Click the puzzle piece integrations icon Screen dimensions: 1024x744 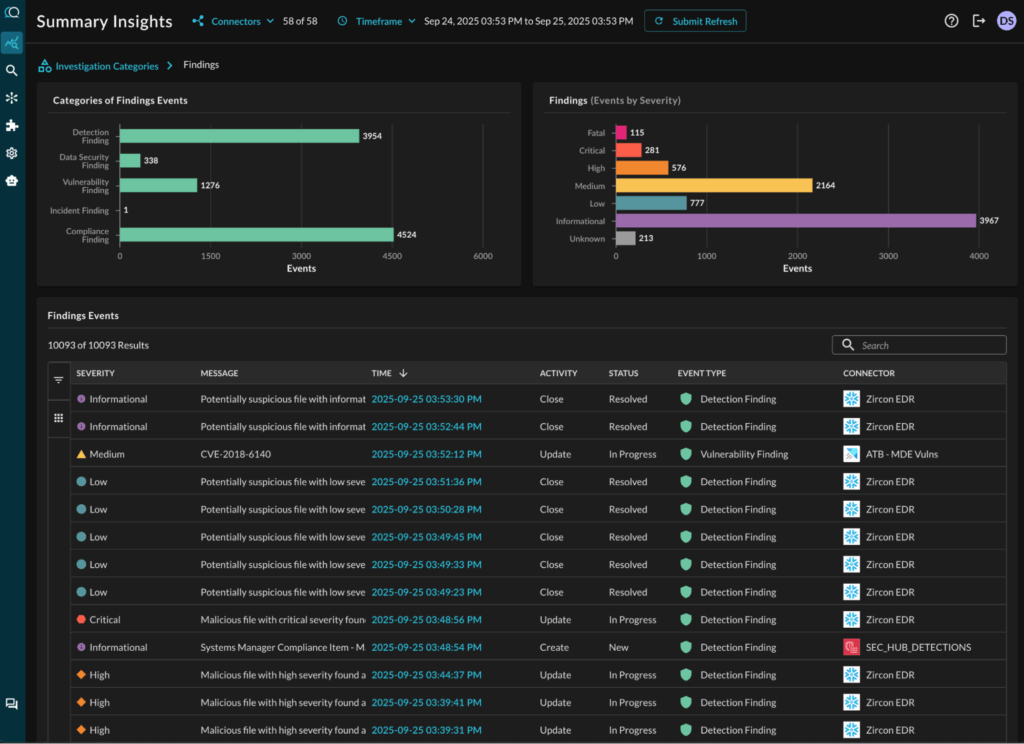click(x=12, y=126)
